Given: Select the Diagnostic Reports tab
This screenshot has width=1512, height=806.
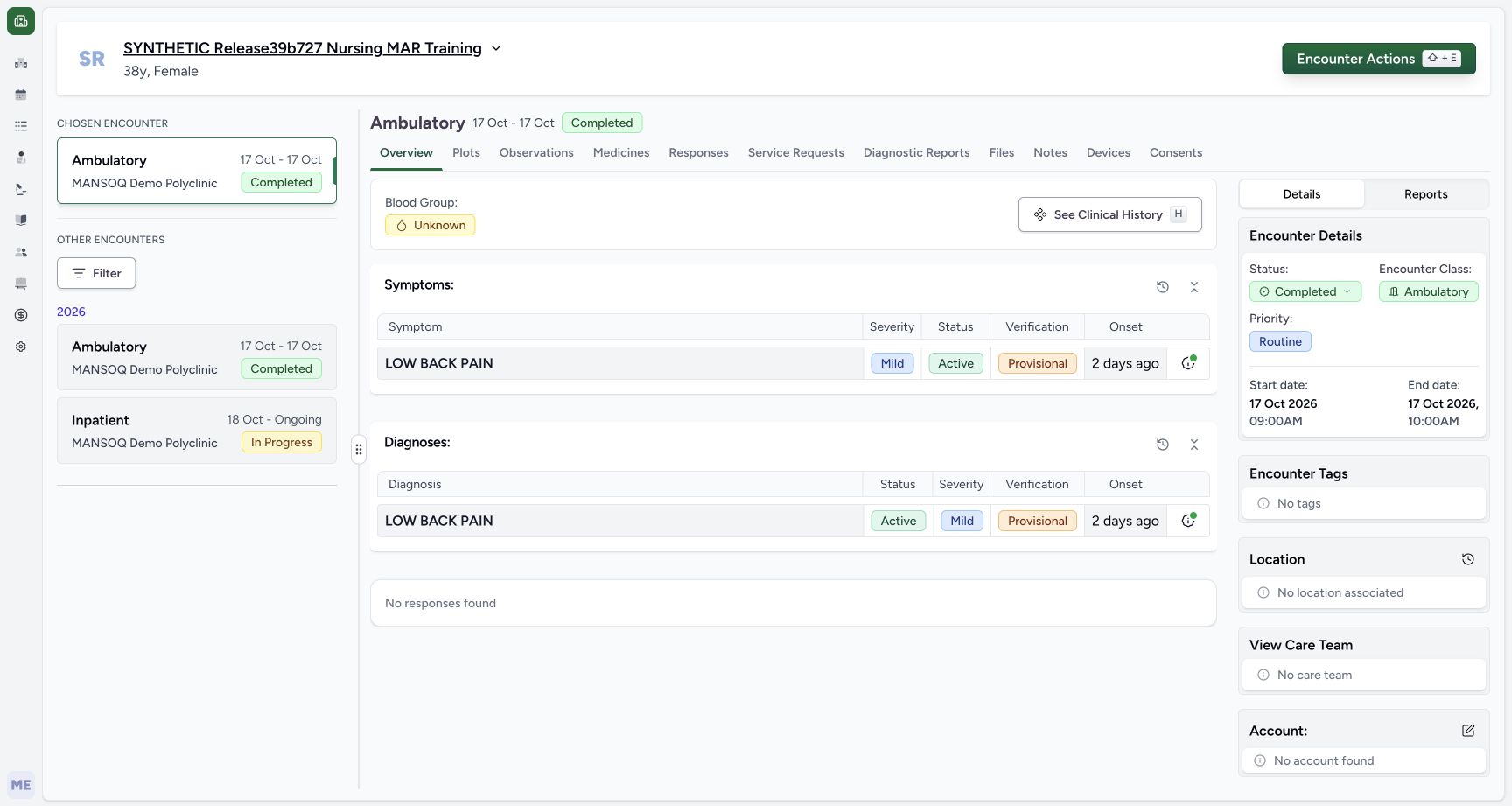Looking at the screenshot, I should tap(917, 152).
